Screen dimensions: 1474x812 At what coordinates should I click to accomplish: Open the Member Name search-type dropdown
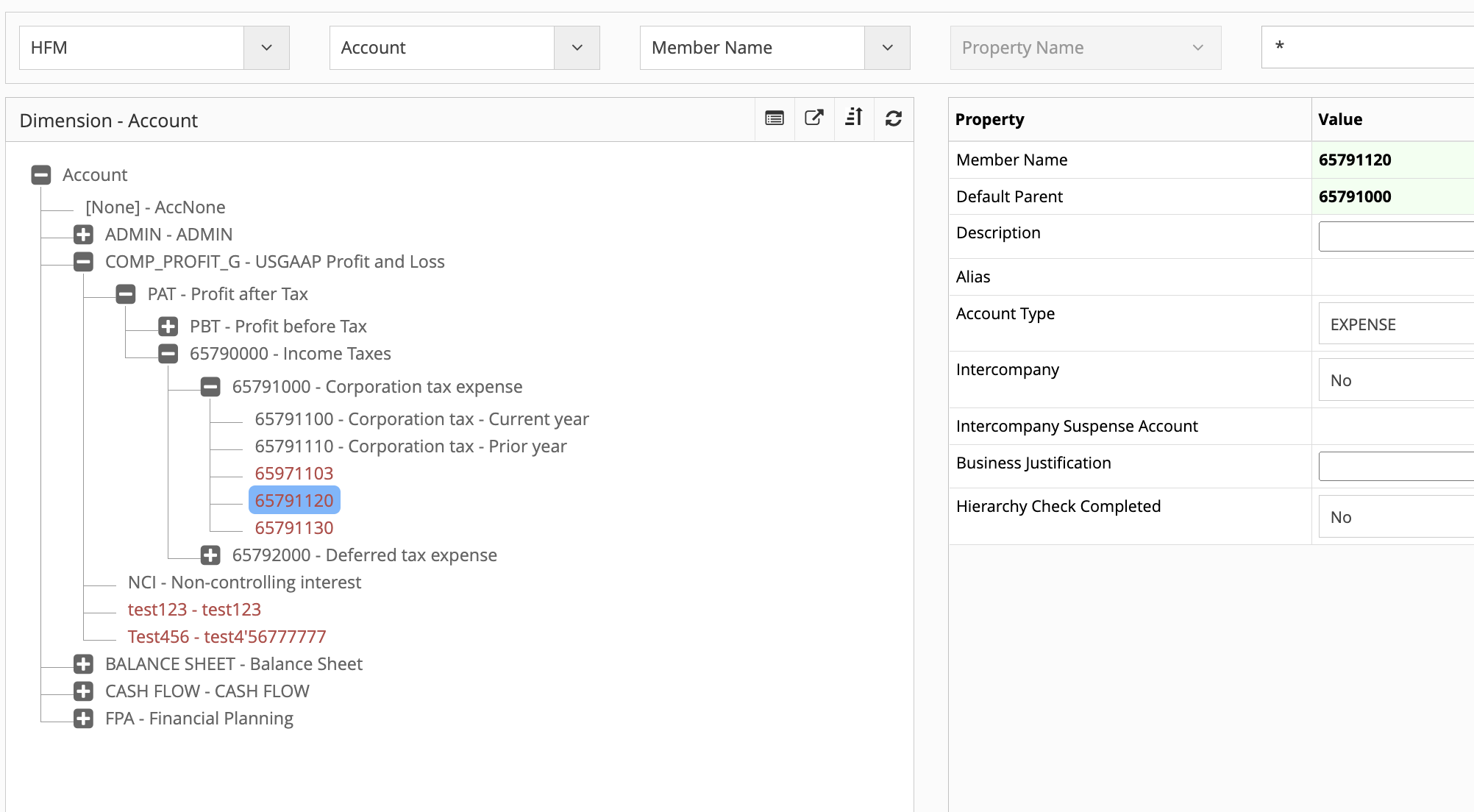[886, 47]
